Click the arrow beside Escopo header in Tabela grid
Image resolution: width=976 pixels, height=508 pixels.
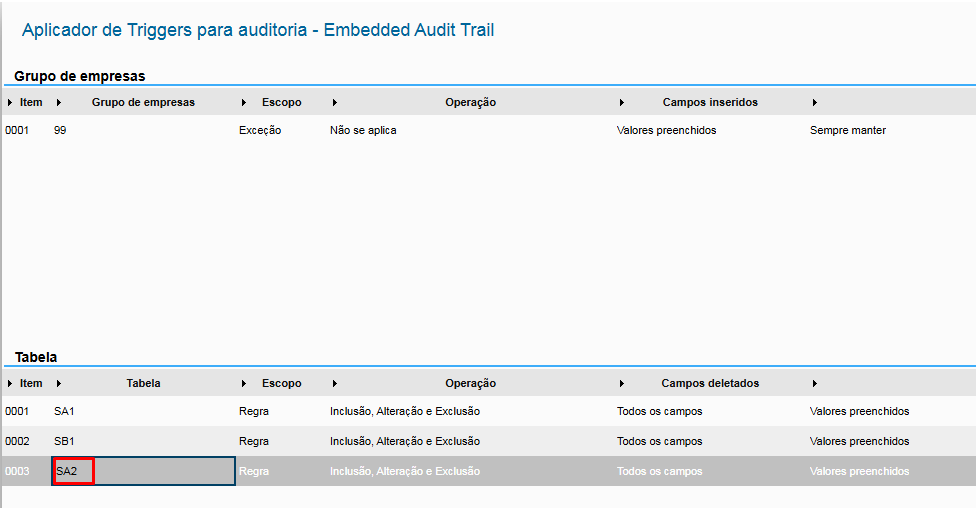(x=245, y=383)
